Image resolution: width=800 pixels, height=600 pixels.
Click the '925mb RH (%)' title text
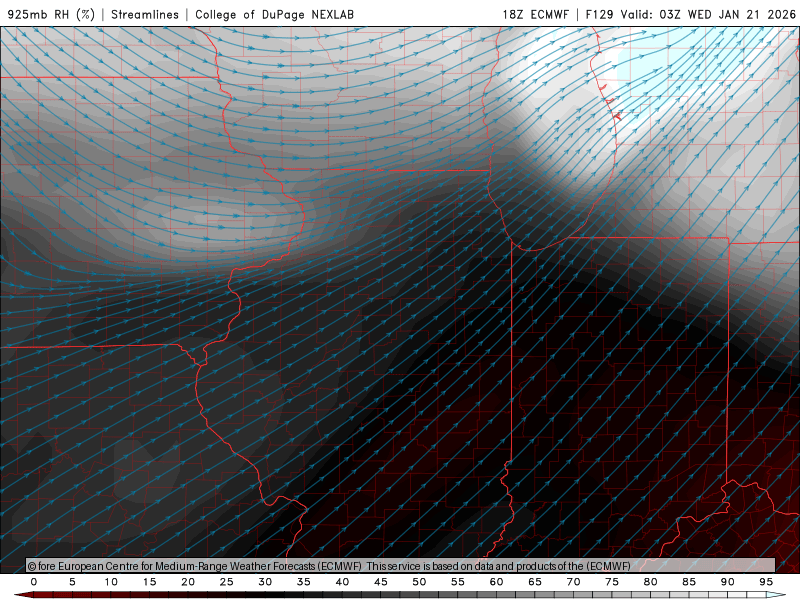(52, 14)
